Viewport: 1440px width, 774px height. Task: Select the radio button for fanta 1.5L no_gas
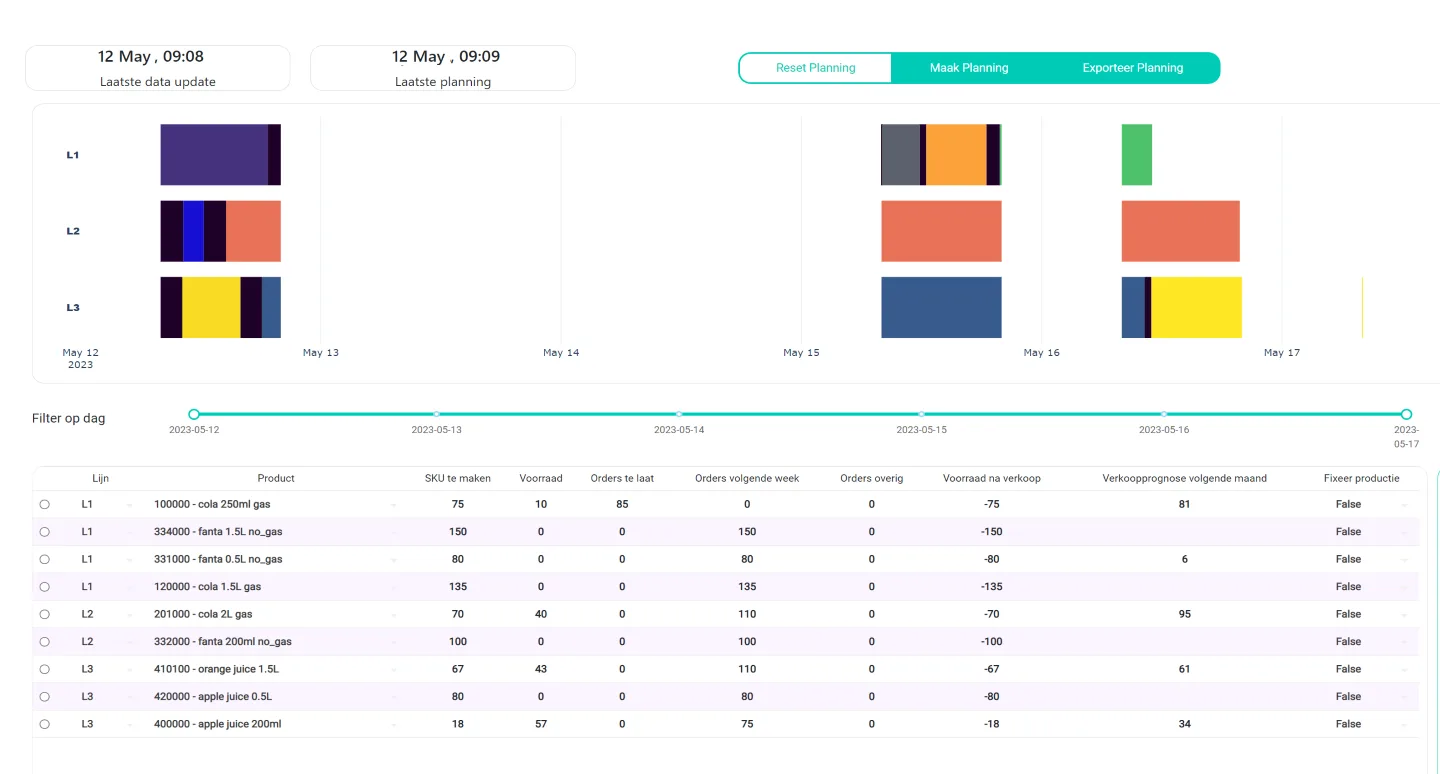tap(44, 532)
